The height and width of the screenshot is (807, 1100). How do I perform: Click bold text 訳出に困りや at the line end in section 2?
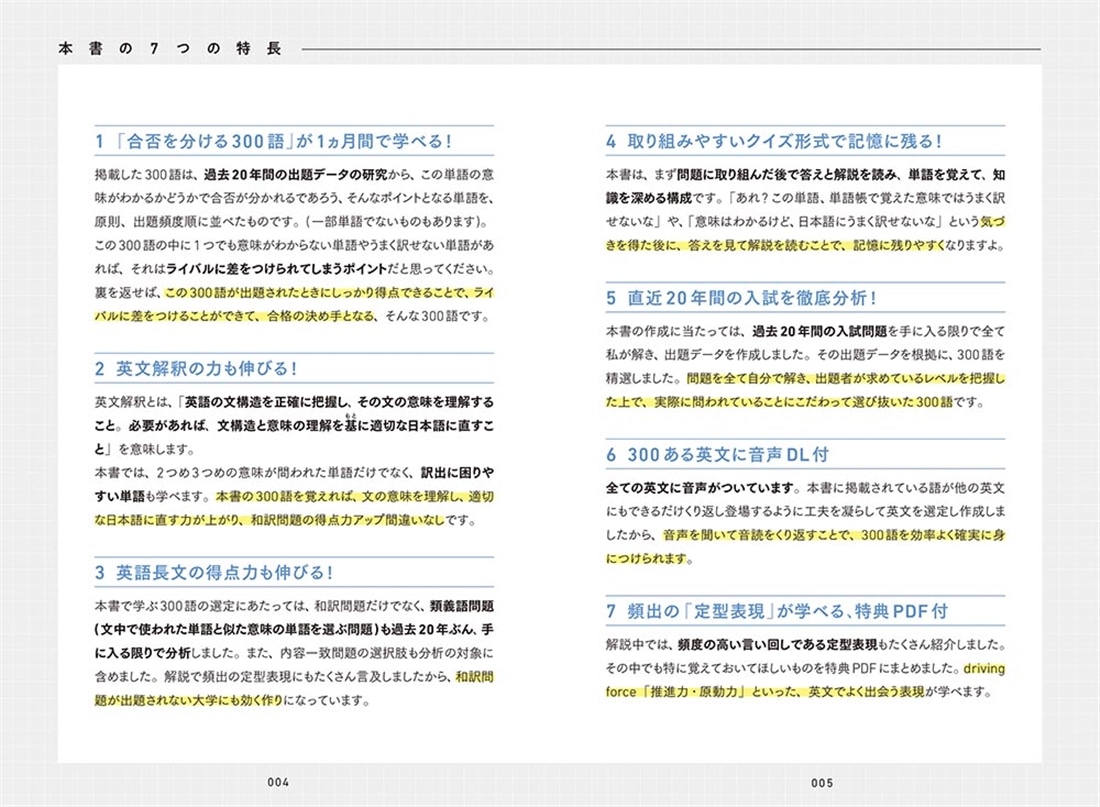[x=457, y=473]
